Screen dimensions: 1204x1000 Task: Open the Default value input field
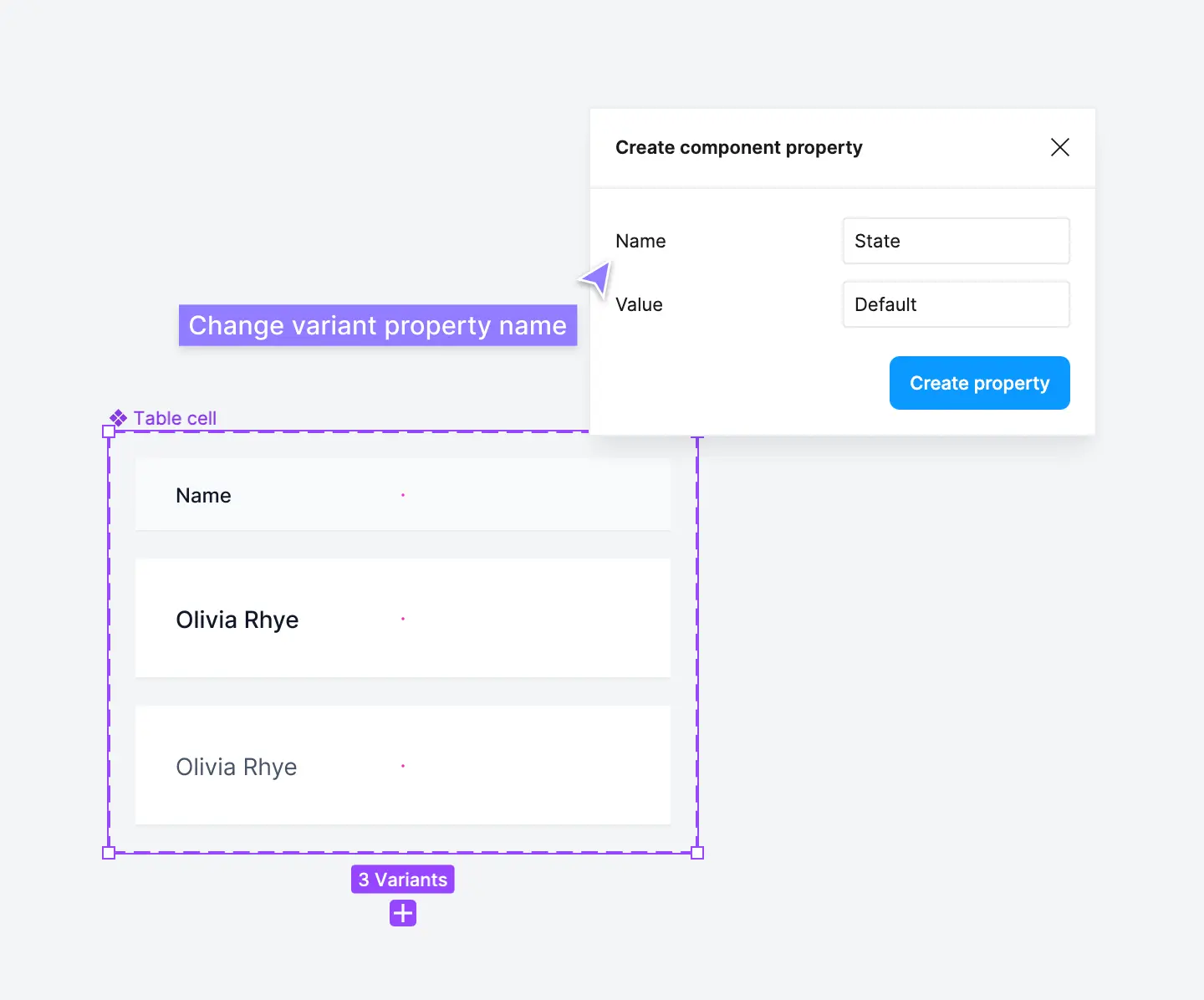pyautogui.click(x=956, y=304)
